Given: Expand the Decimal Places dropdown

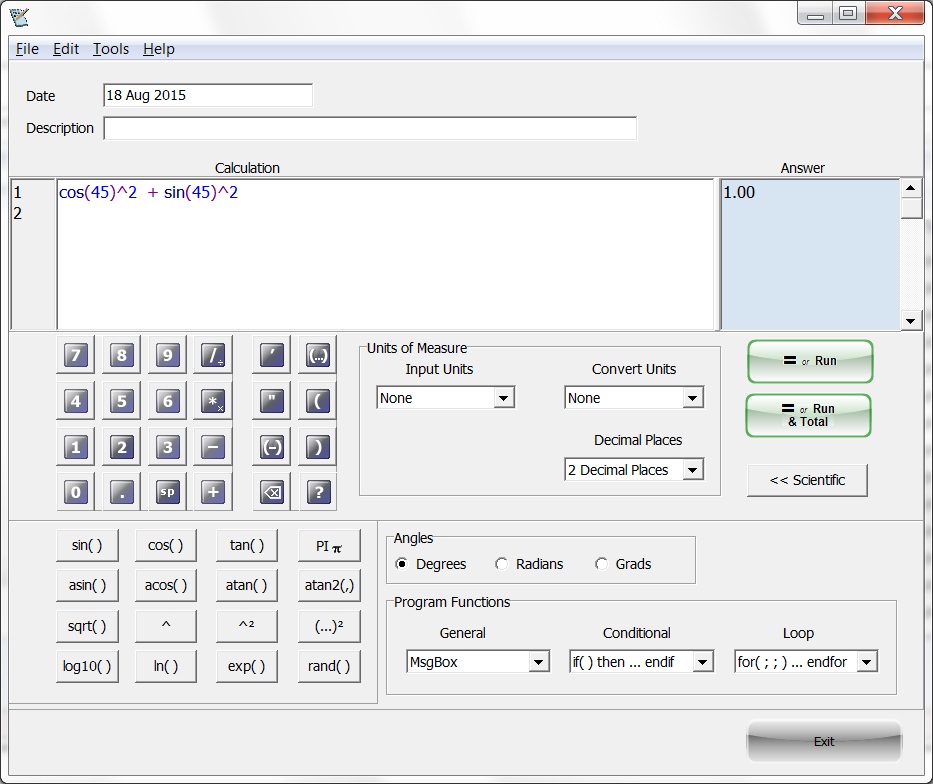Looking at the screenshot, I should 634,470.
